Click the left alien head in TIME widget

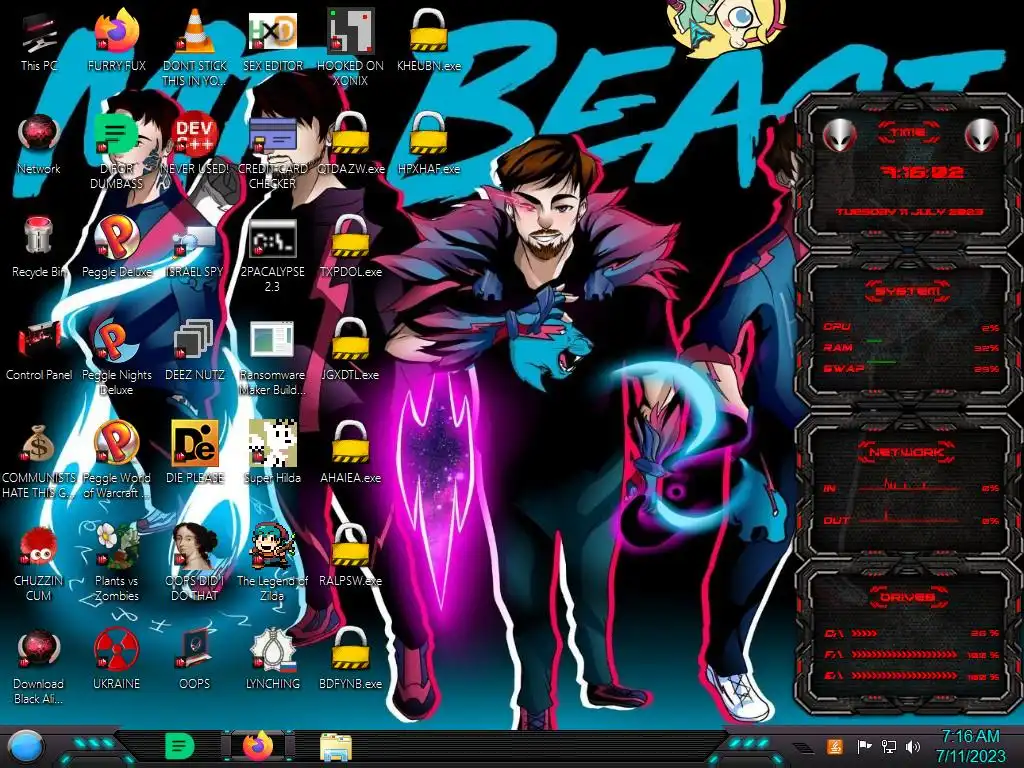click(x=839, y=136)
